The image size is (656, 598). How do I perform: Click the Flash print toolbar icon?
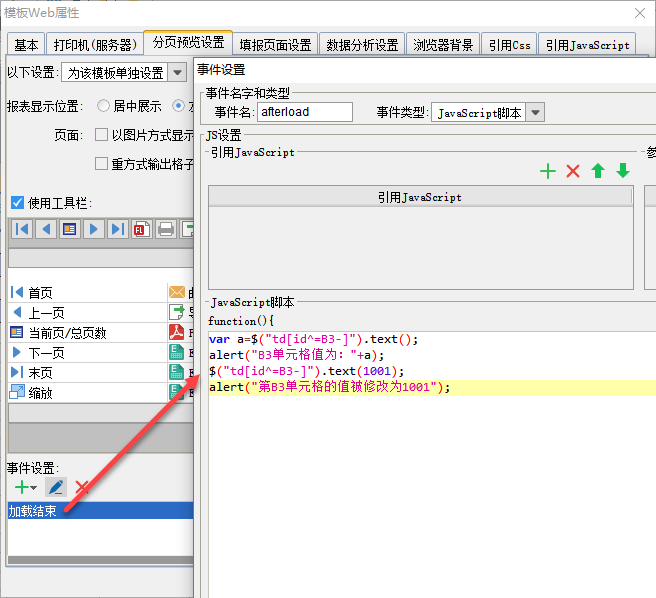[x=141, y=229]
